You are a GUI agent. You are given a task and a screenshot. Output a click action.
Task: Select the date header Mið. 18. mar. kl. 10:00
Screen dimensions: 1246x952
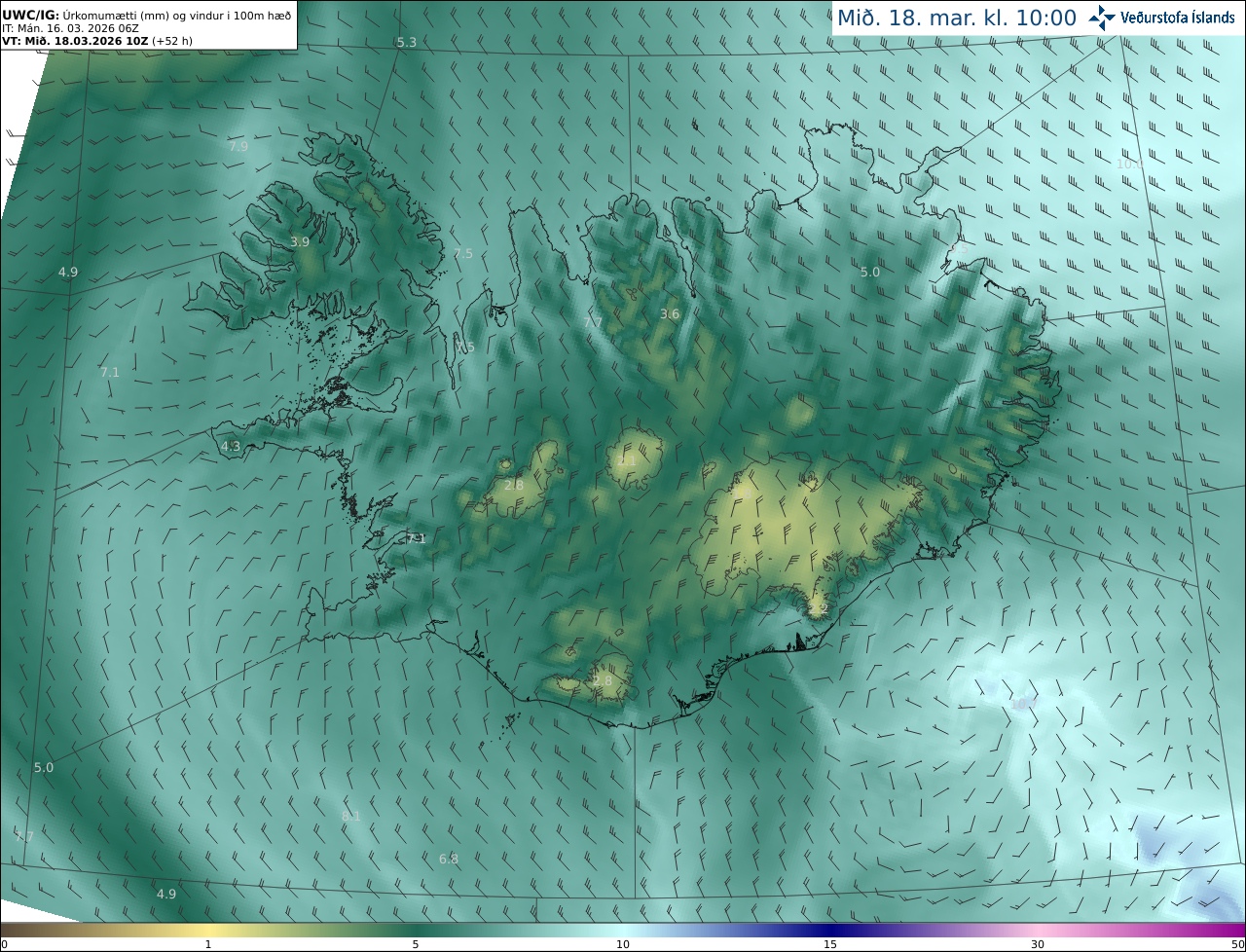(x=957, y=18)
